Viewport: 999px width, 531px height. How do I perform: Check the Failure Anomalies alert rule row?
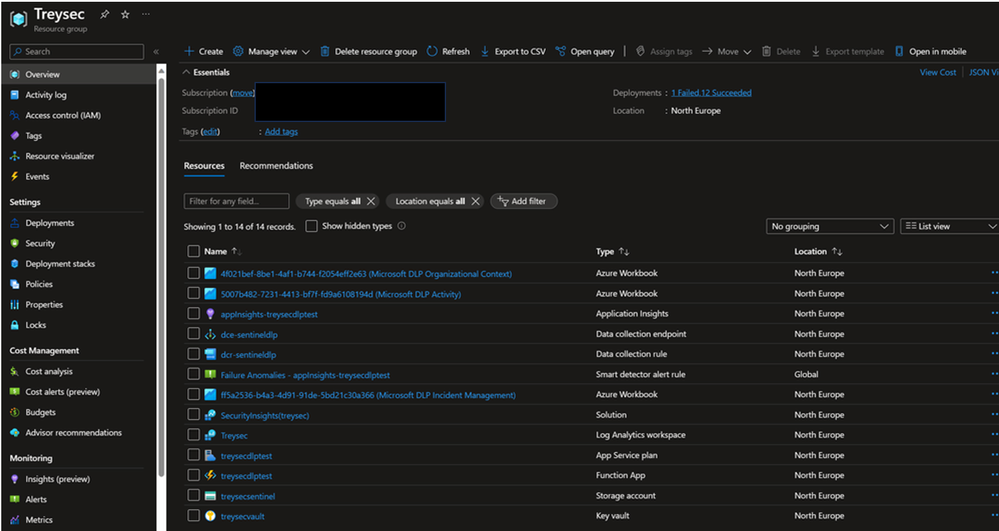click(x=194, y=375)
